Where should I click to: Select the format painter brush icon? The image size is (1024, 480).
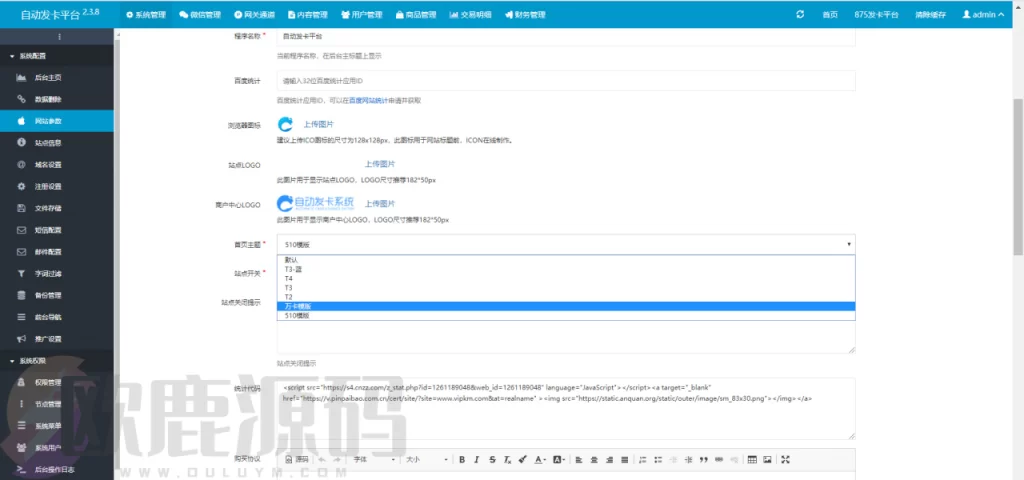[522, 460]
